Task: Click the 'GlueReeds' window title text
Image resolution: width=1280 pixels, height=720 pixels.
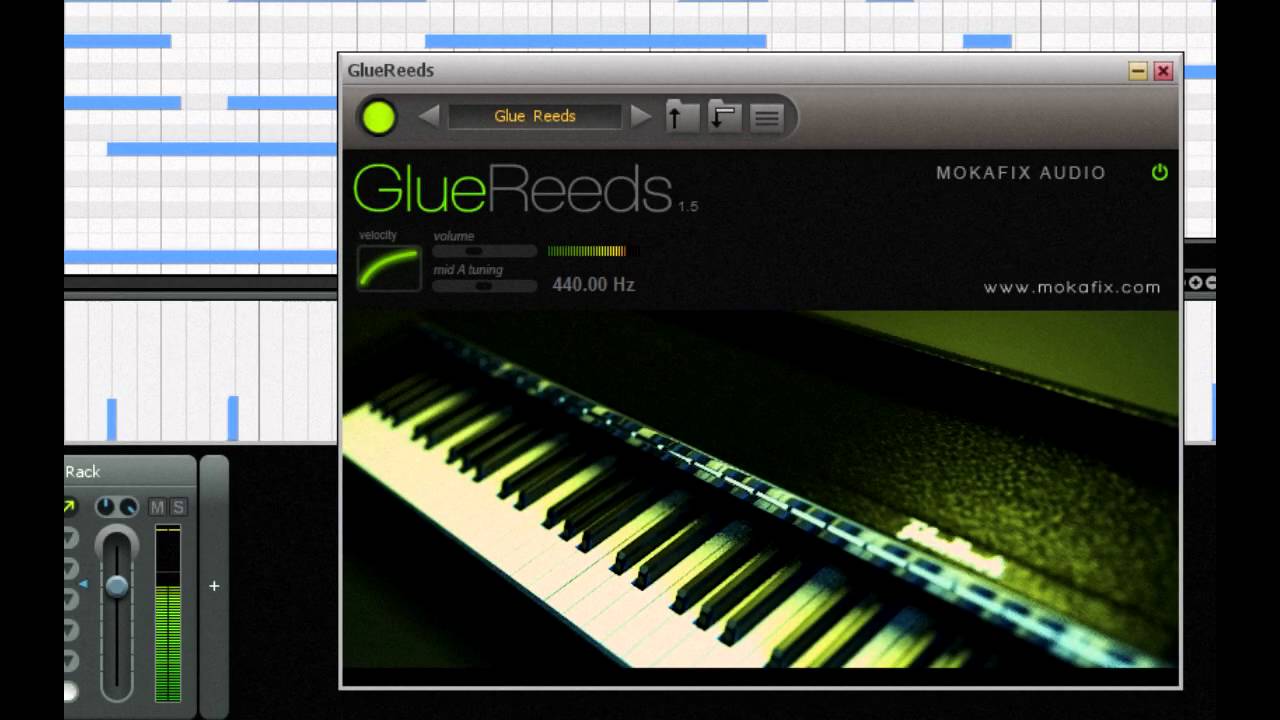Action: (x=391, y=70)
